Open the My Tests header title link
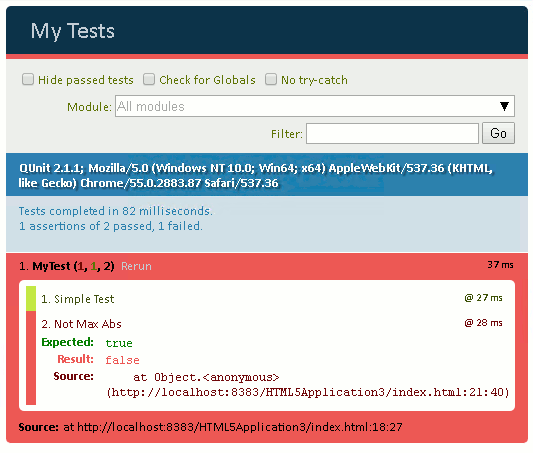This screenshot has height=453, width=533. (73, 31)
